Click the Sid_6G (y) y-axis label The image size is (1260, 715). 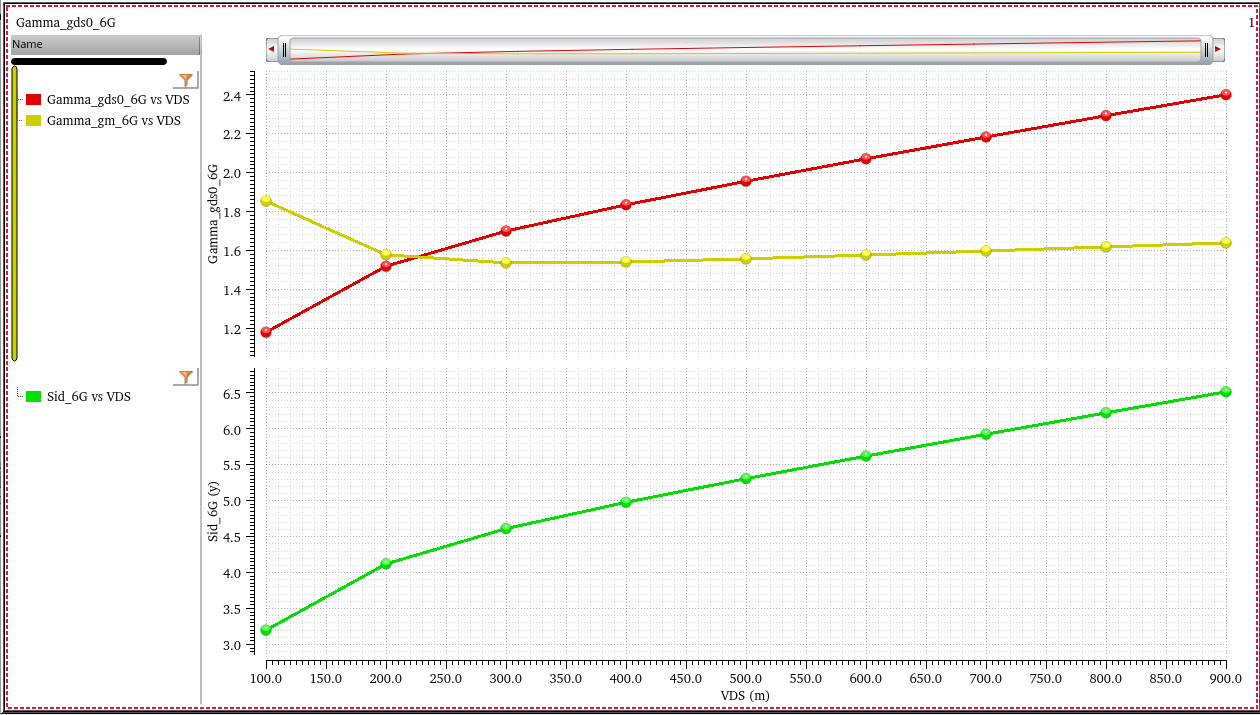pos(213,511)
